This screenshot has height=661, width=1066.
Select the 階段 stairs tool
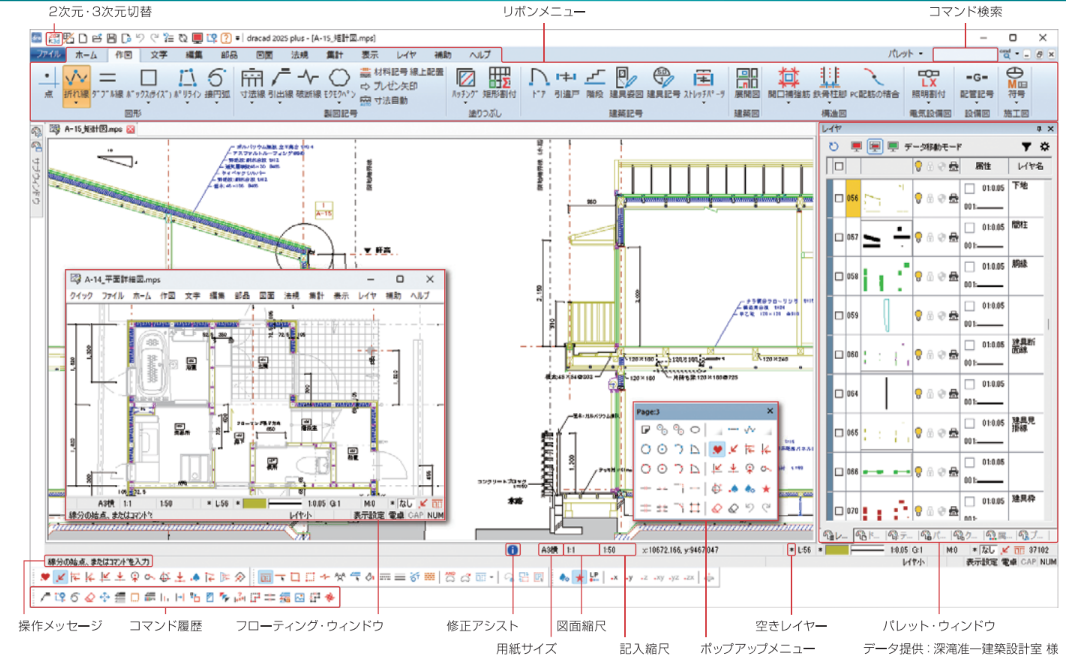point(595,83)
